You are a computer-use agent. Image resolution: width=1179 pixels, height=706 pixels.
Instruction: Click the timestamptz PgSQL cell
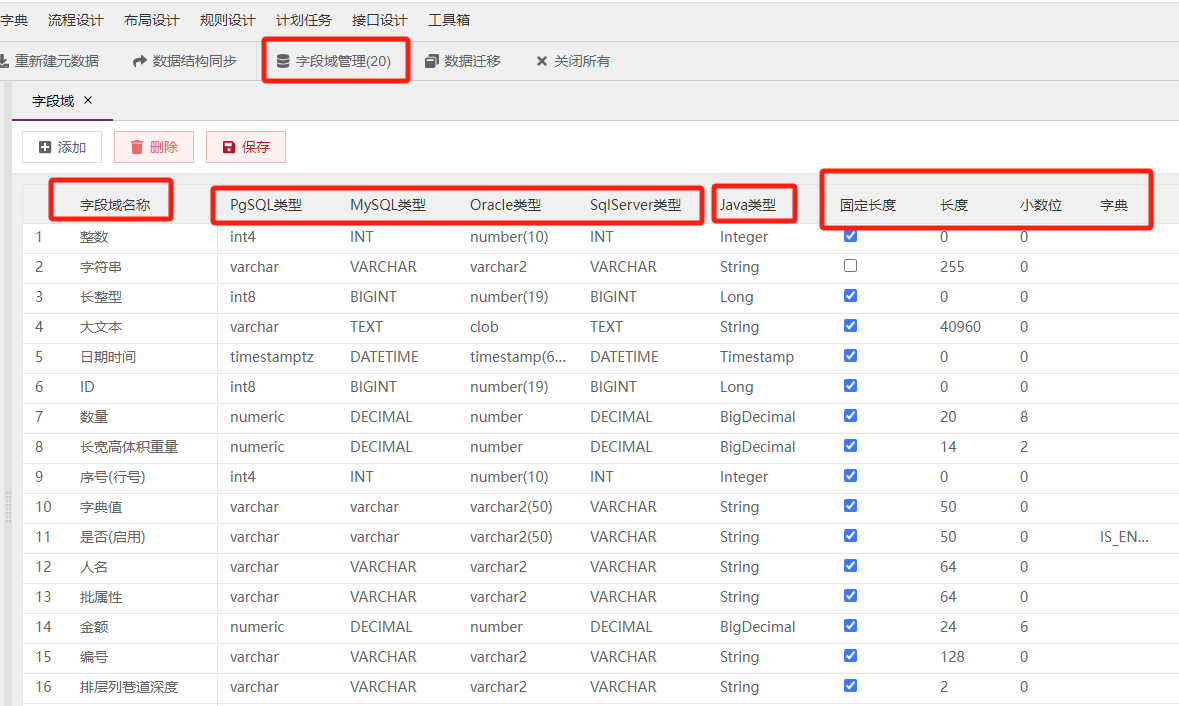pyautogui.click(x=271, y=357)
